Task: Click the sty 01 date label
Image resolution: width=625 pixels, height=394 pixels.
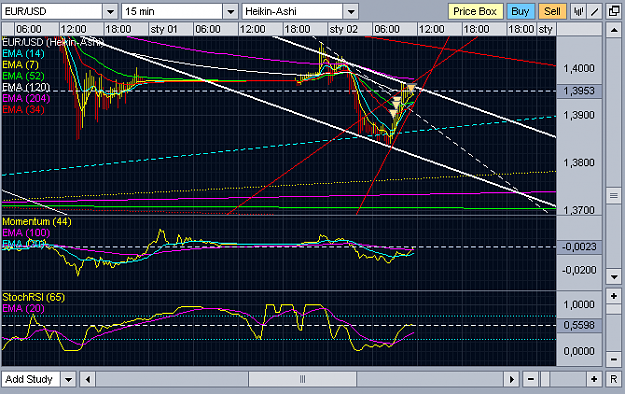Action: pyautogui.click(x=163, y=30)
